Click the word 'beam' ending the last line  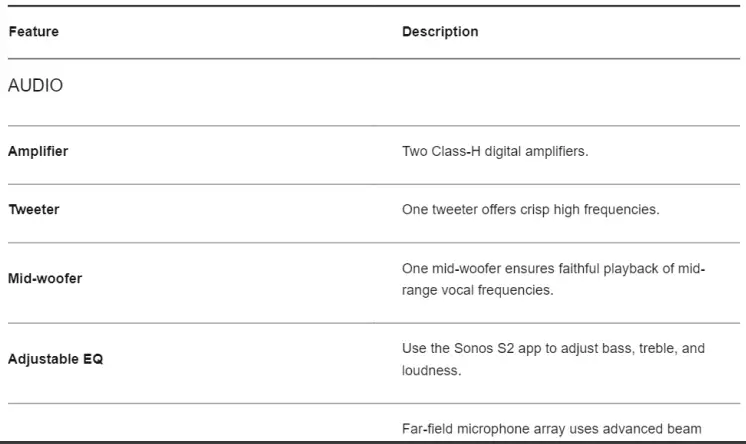pos(682,428)
